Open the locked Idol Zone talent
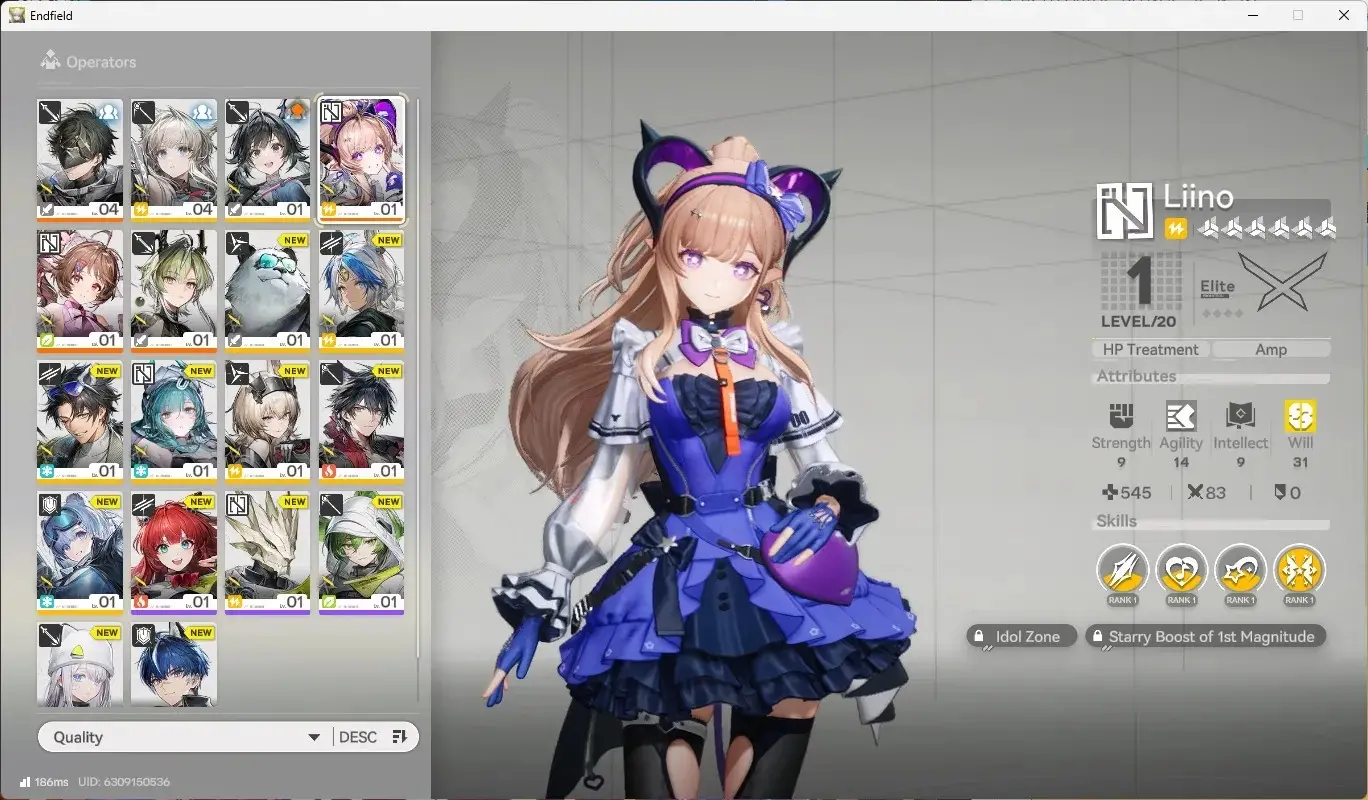Image resolution: width=1368 pixels, height=800 pixels. [1021, 636]
